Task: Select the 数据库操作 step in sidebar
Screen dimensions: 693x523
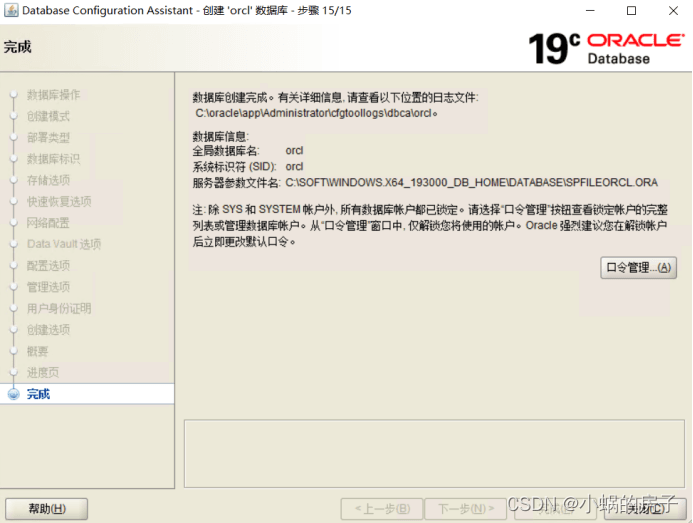Action: coord(53,95)
